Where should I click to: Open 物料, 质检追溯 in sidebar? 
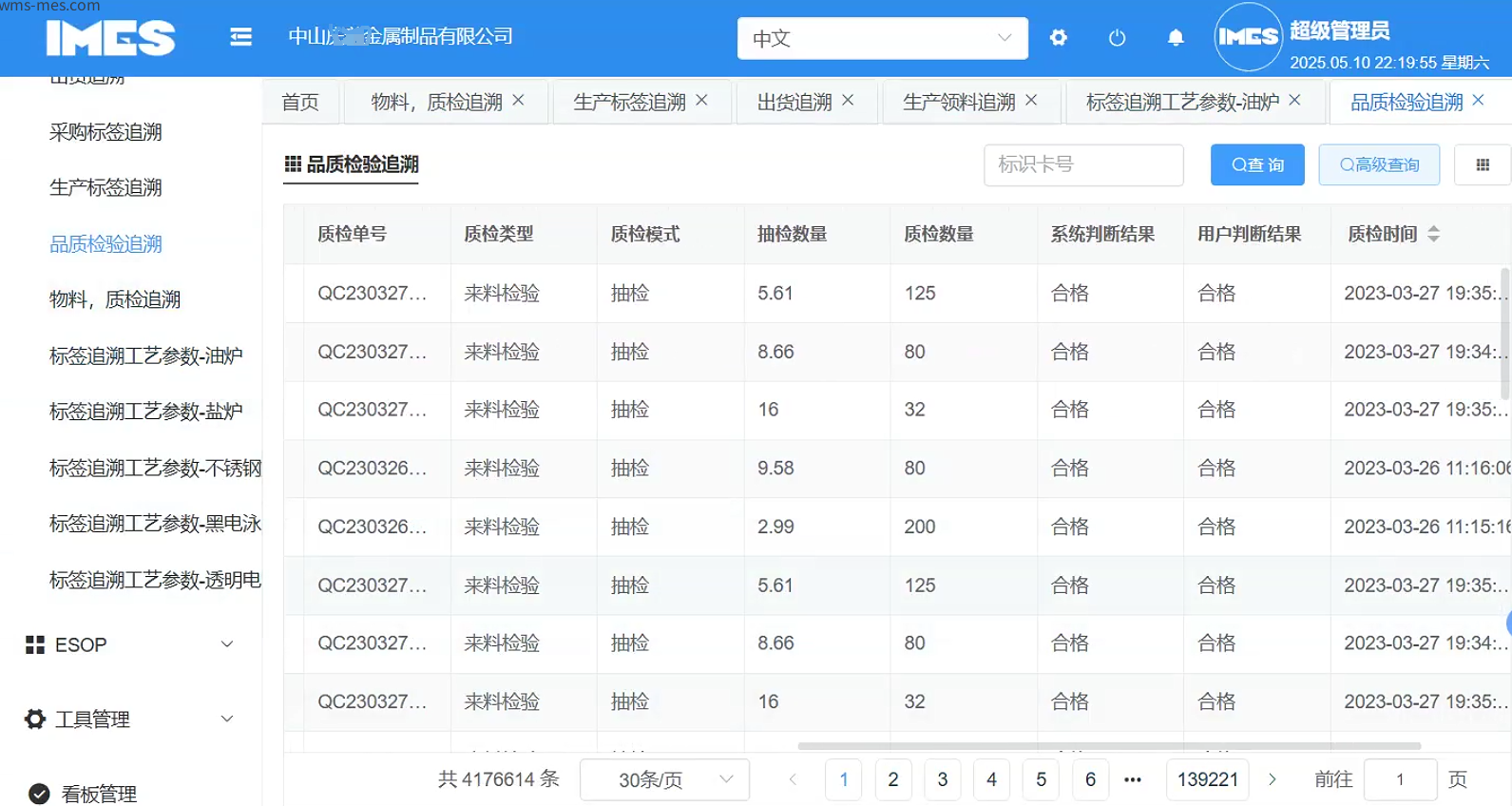(x=115, y=300)
